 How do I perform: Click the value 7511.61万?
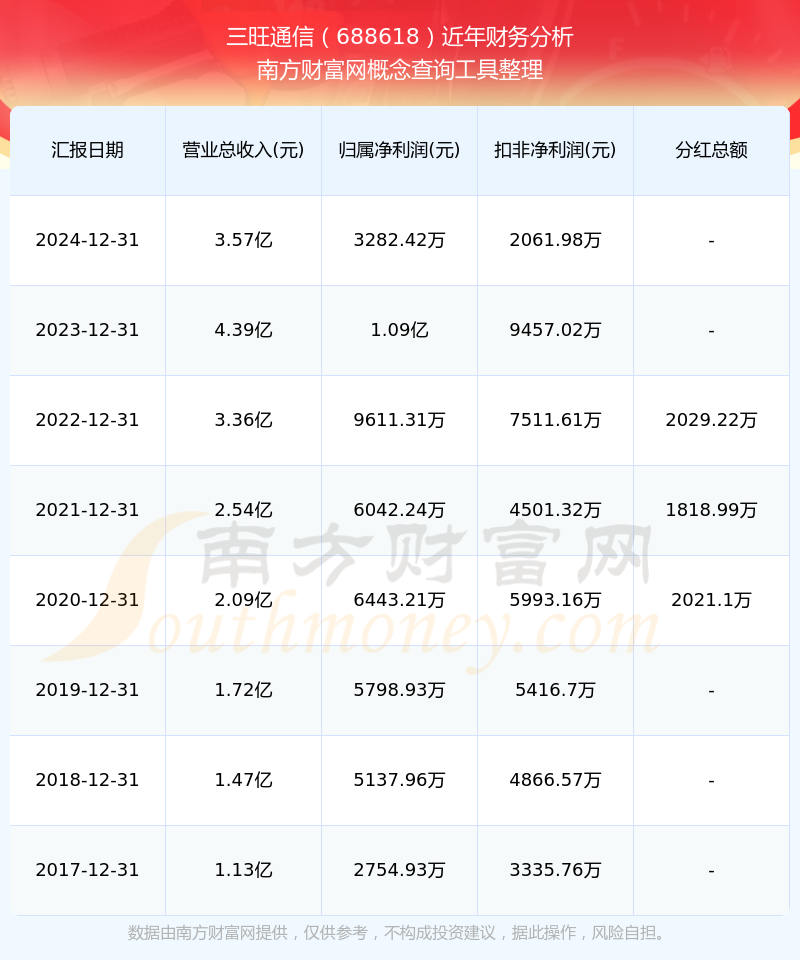pos(555,420)
